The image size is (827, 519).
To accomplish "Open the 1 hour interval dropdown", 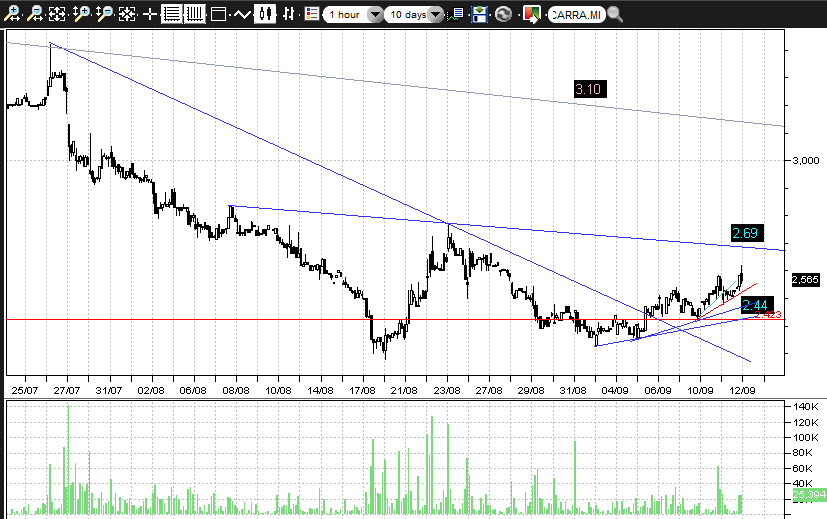I will tap(375, 15).
